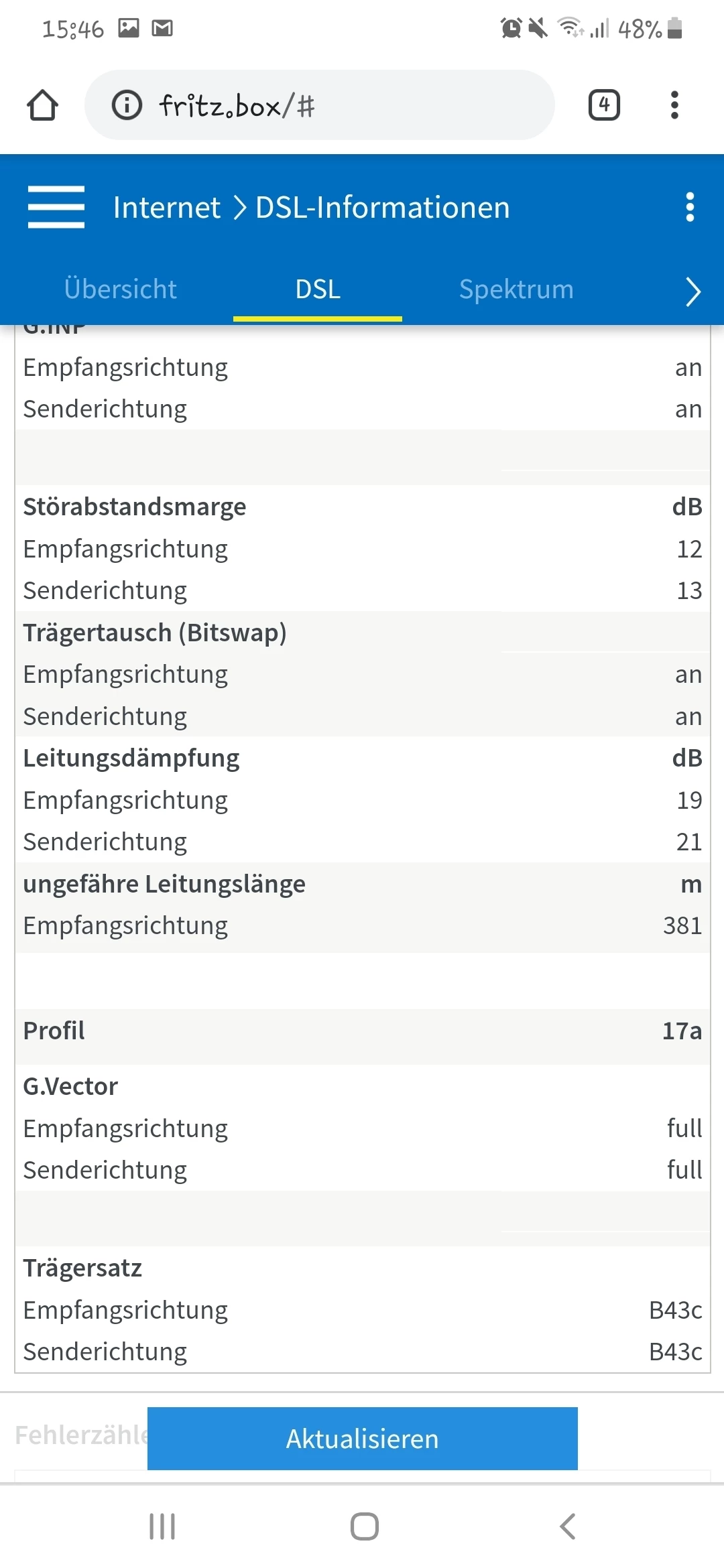The width and height of the screenshot is (724, 1568).
Task: Switch to the Spektrum tab
Action: point(516,289)
